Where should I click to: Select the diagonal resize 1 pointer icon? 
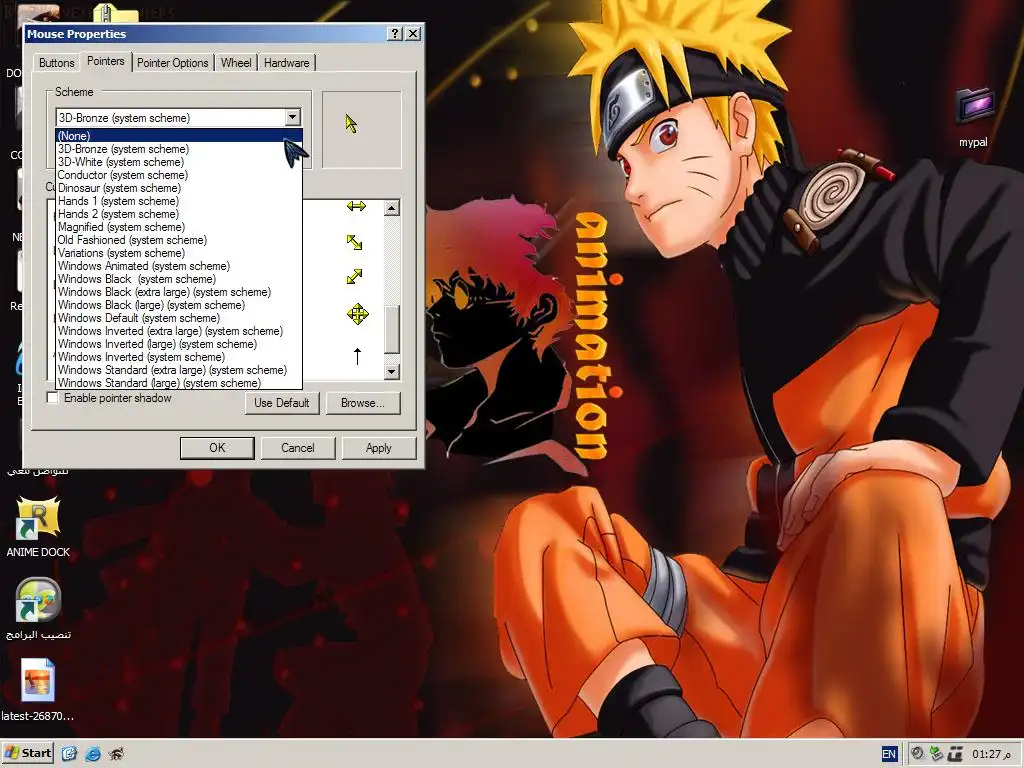click(x=355, y=242)
